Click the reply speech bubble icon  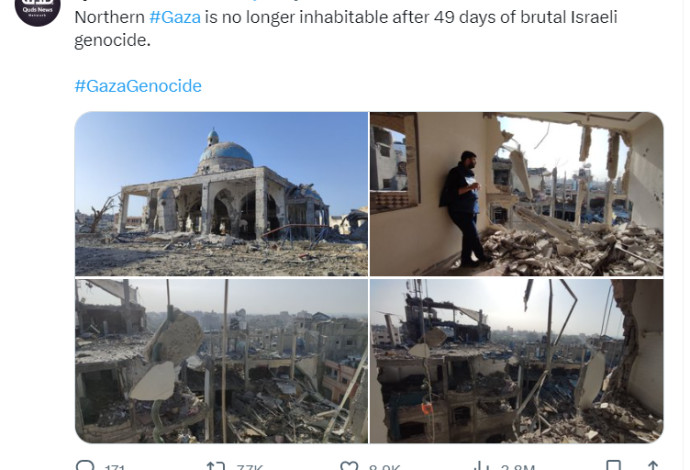click(85, 465)
